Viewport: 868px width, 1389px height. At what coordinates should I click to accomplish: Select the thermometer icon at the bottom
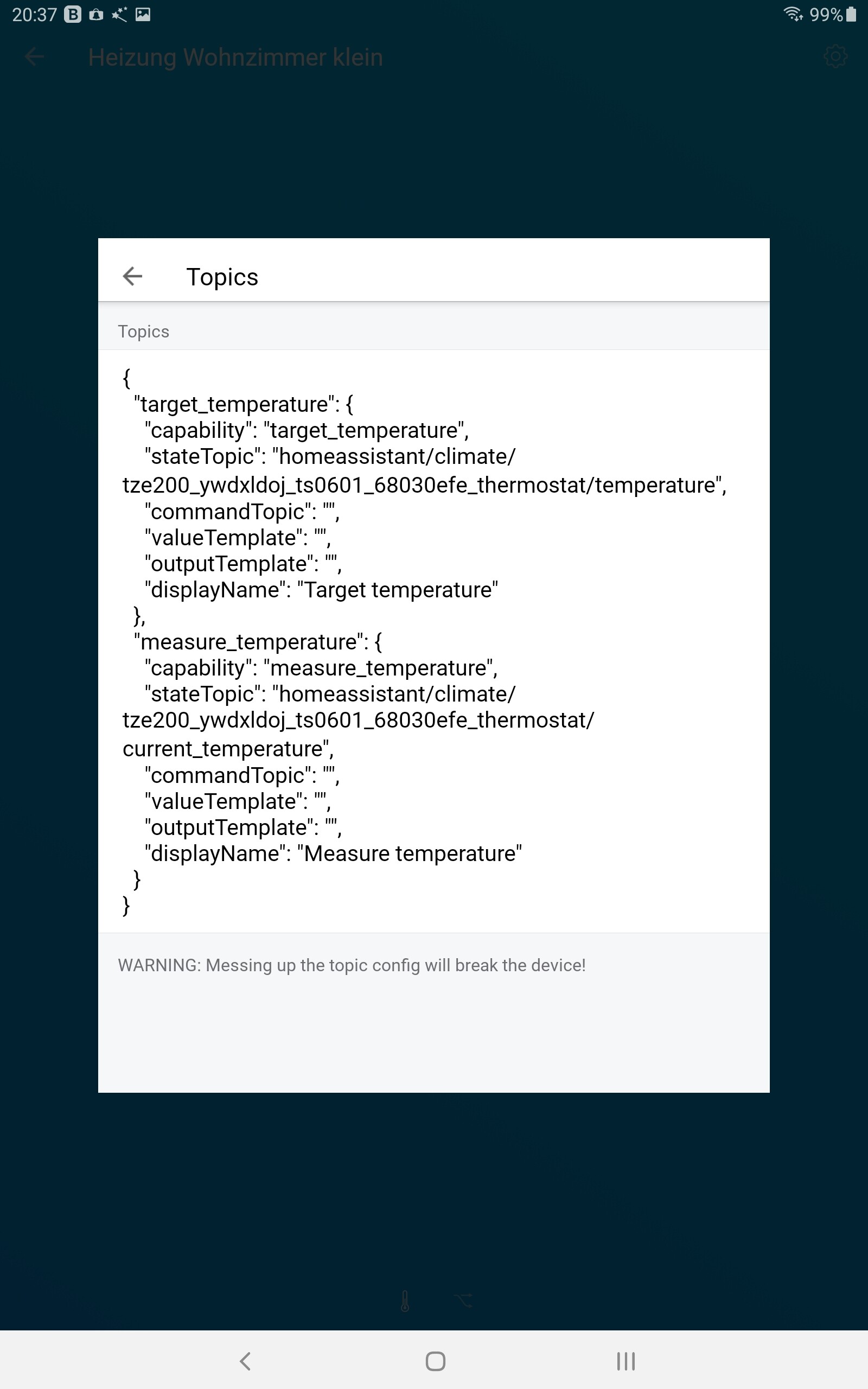(405, 1301)
